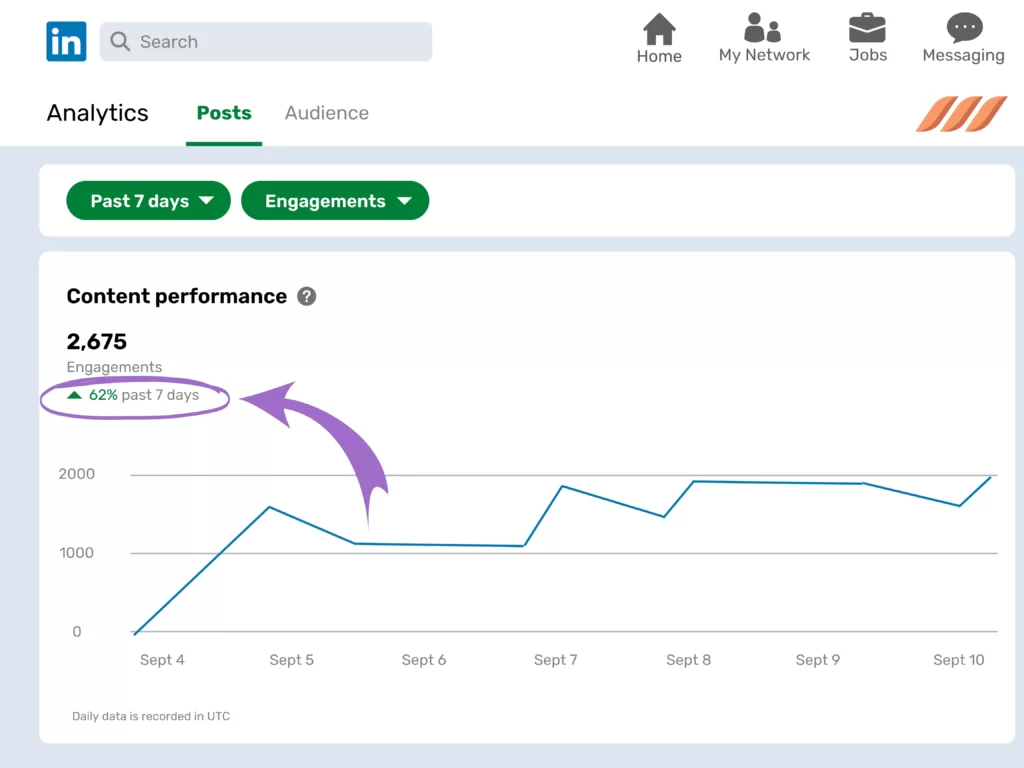Open Messaging
The width and height of the screenshot is (1024, 768).
962,28
